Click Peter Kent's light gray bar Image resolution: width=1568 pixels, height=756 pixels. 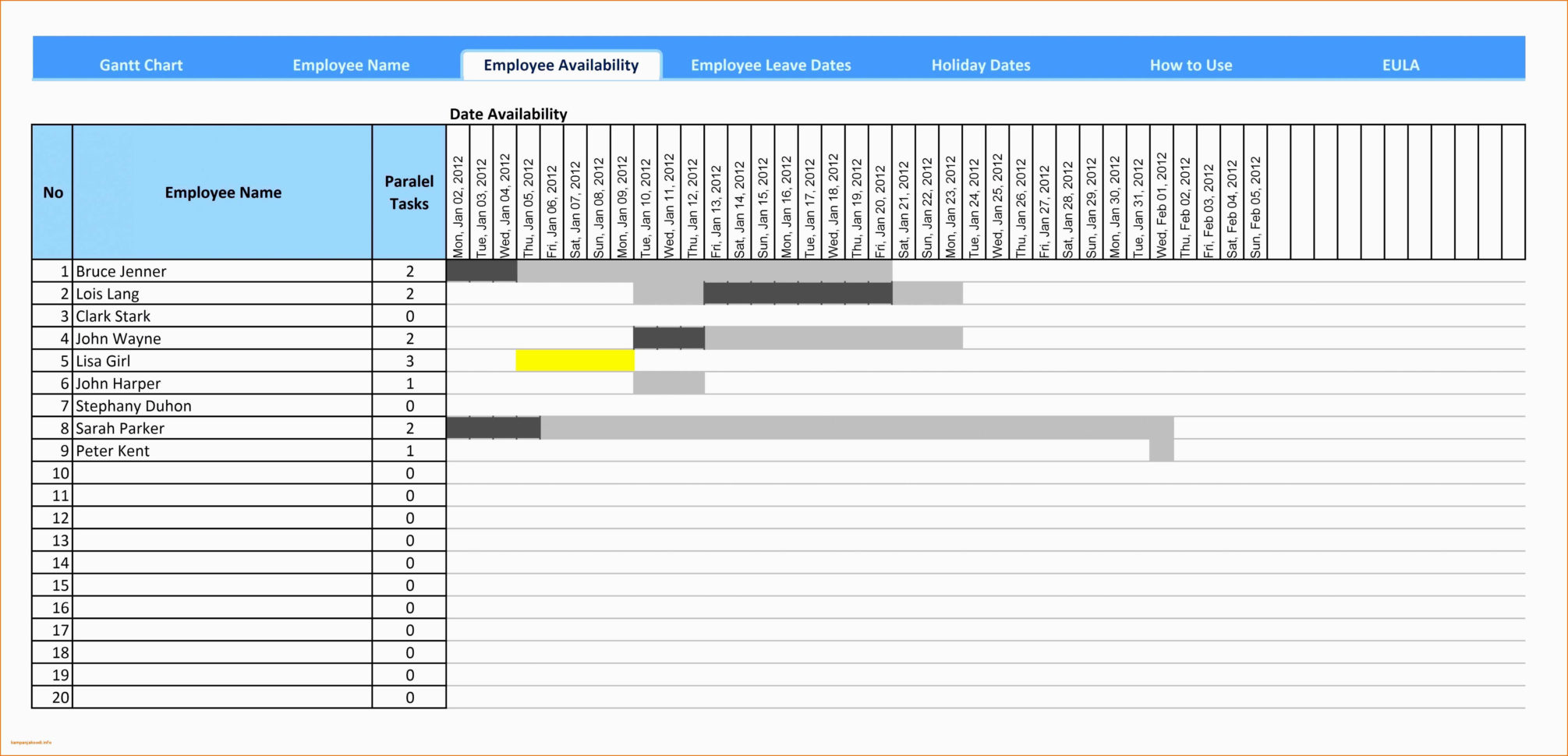click(x=1162, y=450)
